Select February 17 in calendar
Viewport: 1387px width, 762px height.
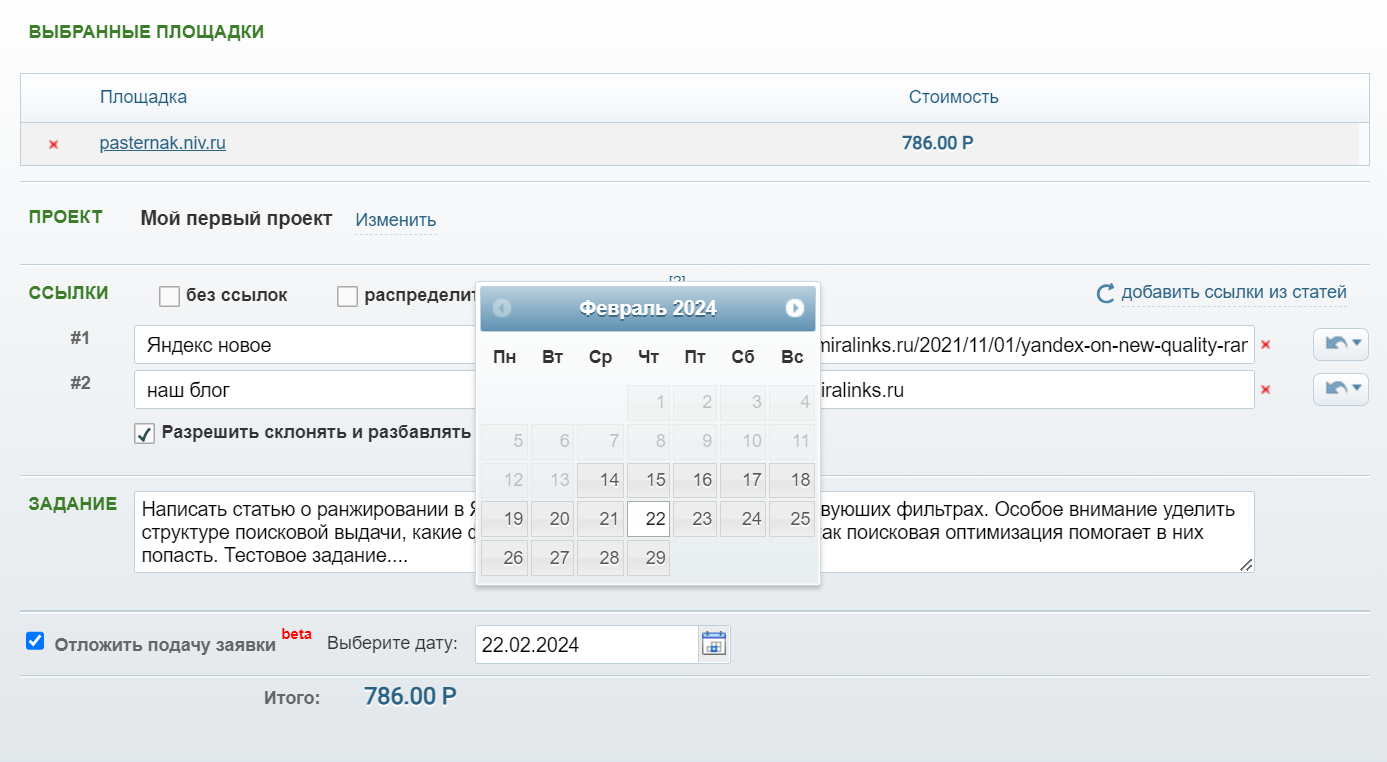pos(743,480)
